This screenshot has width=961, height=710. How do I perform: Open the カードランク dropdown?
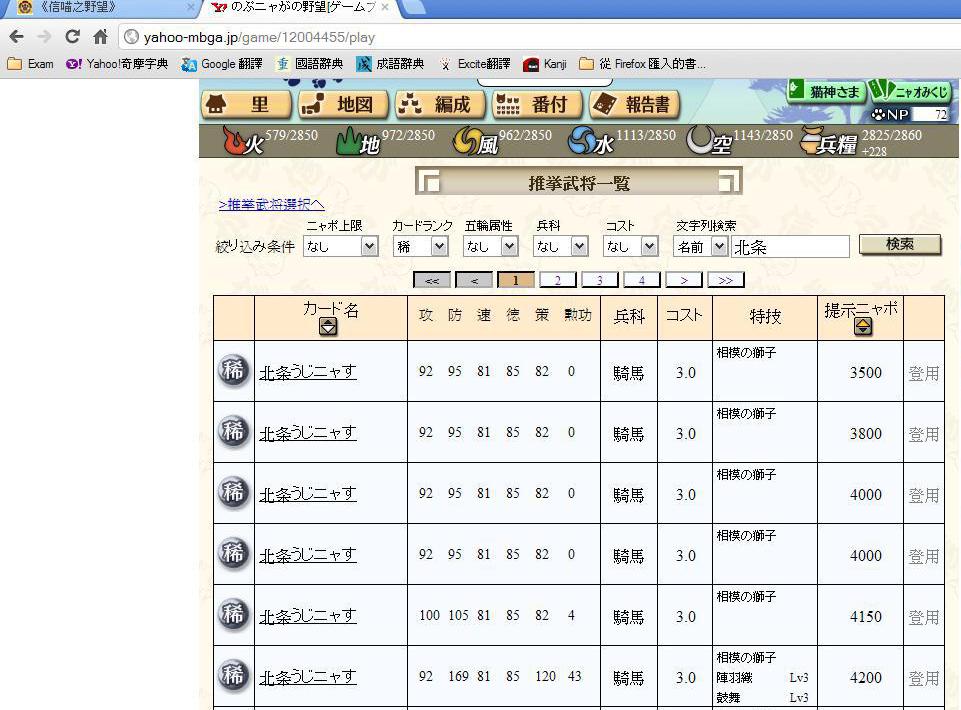pyautogui.click(x=420, y=246)
